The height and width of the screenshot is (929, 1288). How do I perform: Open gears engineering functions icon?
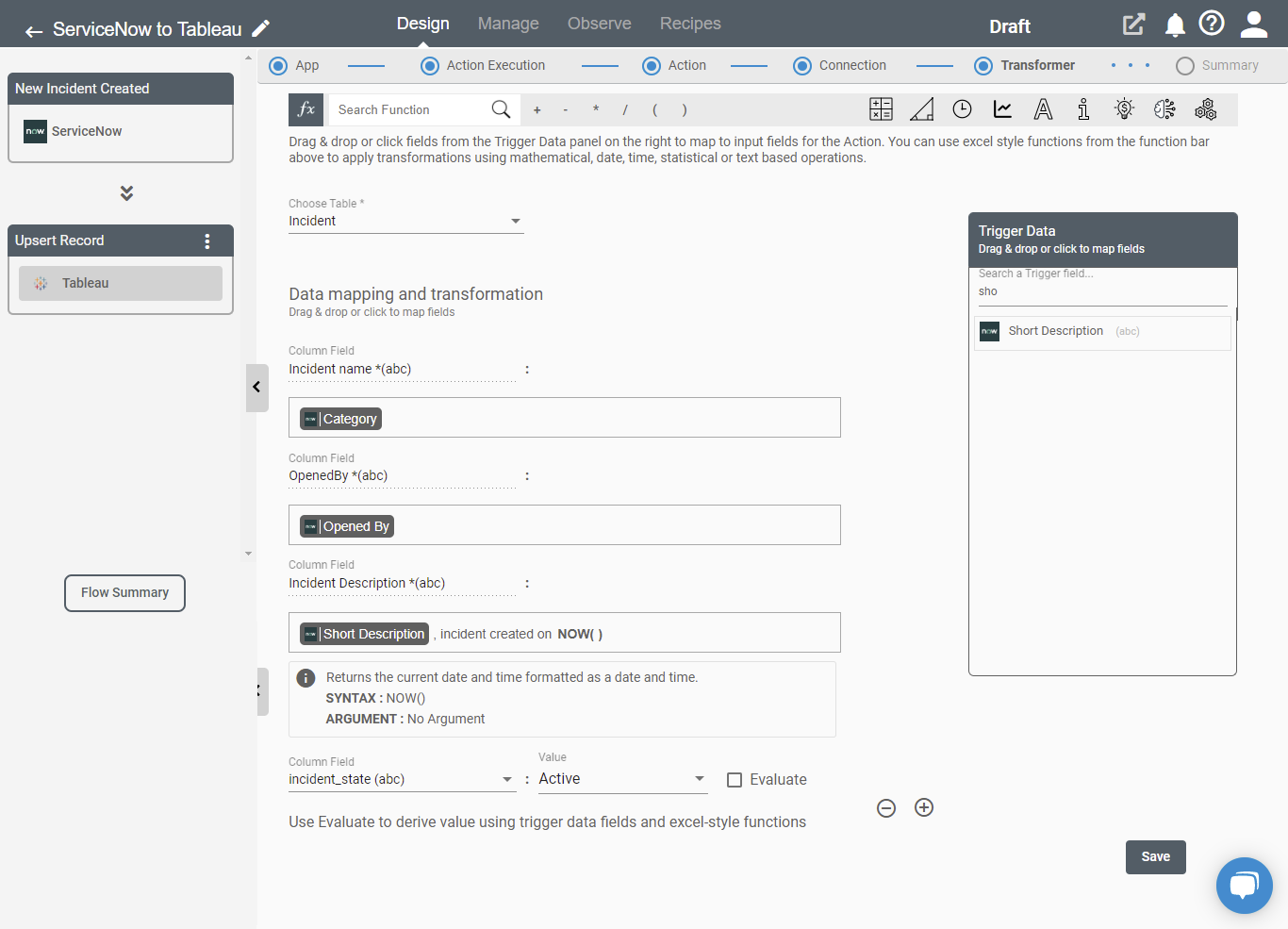pyautogui.click(x=1206, y=109)
